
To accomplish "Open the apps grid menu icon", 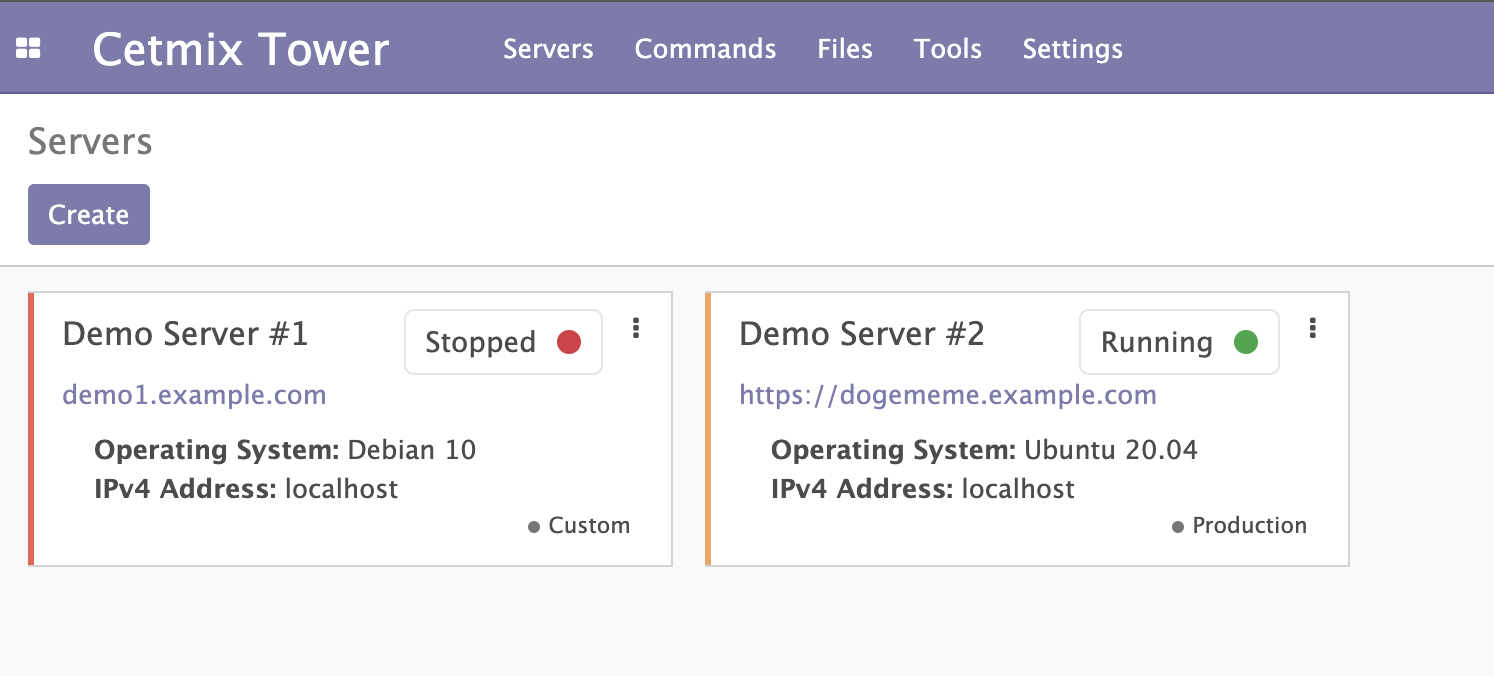I will click(28, 48).
